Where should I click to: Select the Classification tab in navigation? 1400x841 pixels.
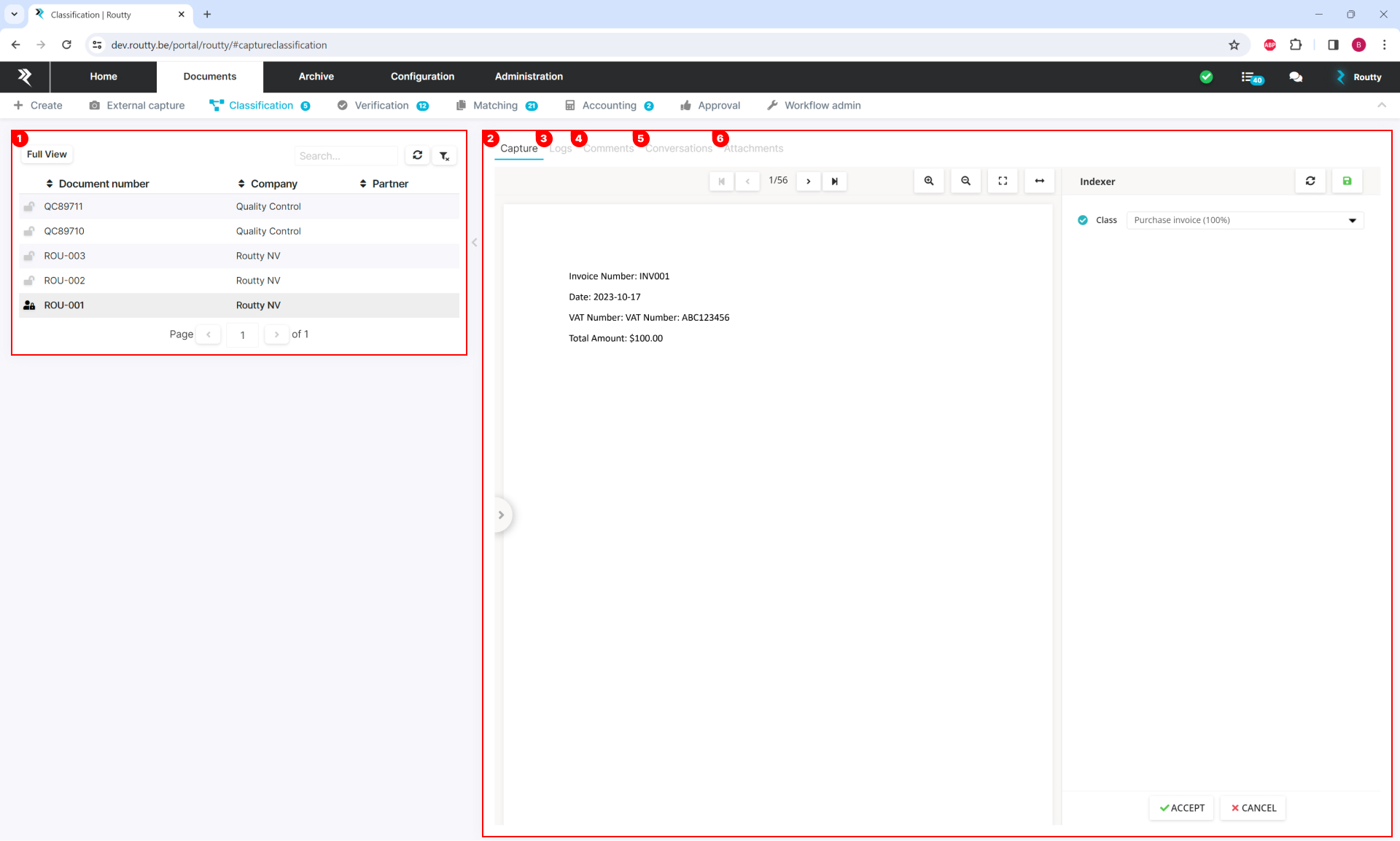261,105
